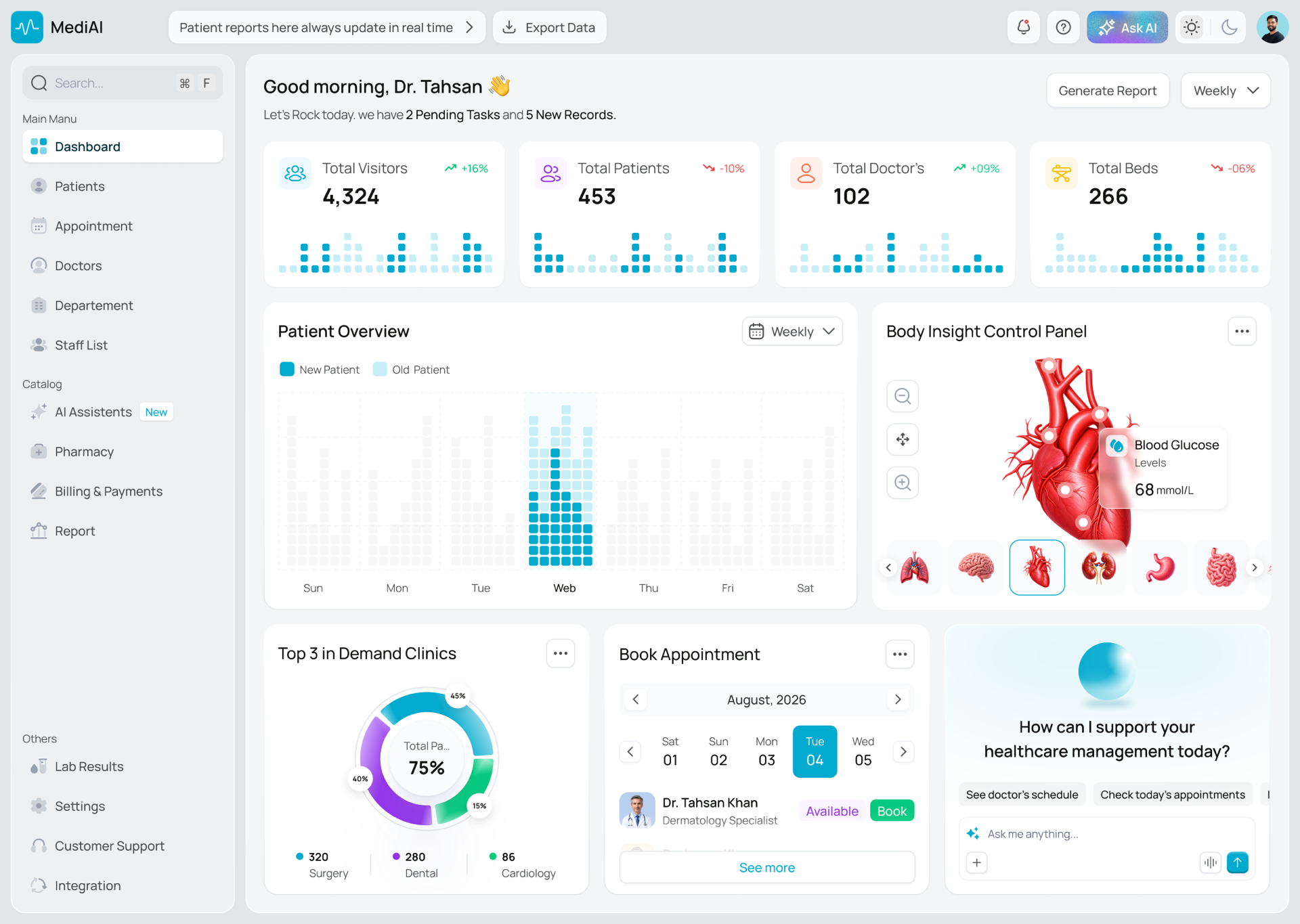
Task: Open the Patient Overview Weekly dropdown
Action: click(792, 332)
